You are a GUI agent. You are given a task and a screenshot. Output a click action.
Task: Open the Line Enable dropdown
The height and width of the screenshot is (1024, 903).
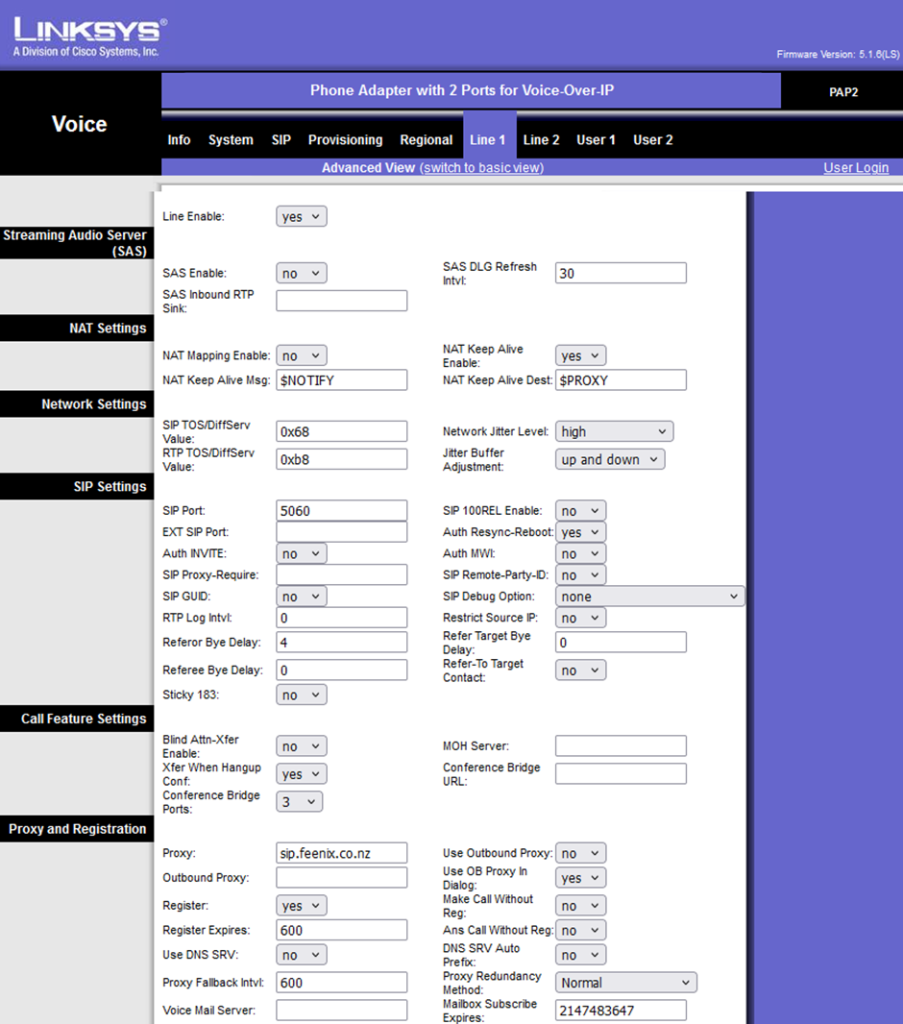[x=301, y=216]
